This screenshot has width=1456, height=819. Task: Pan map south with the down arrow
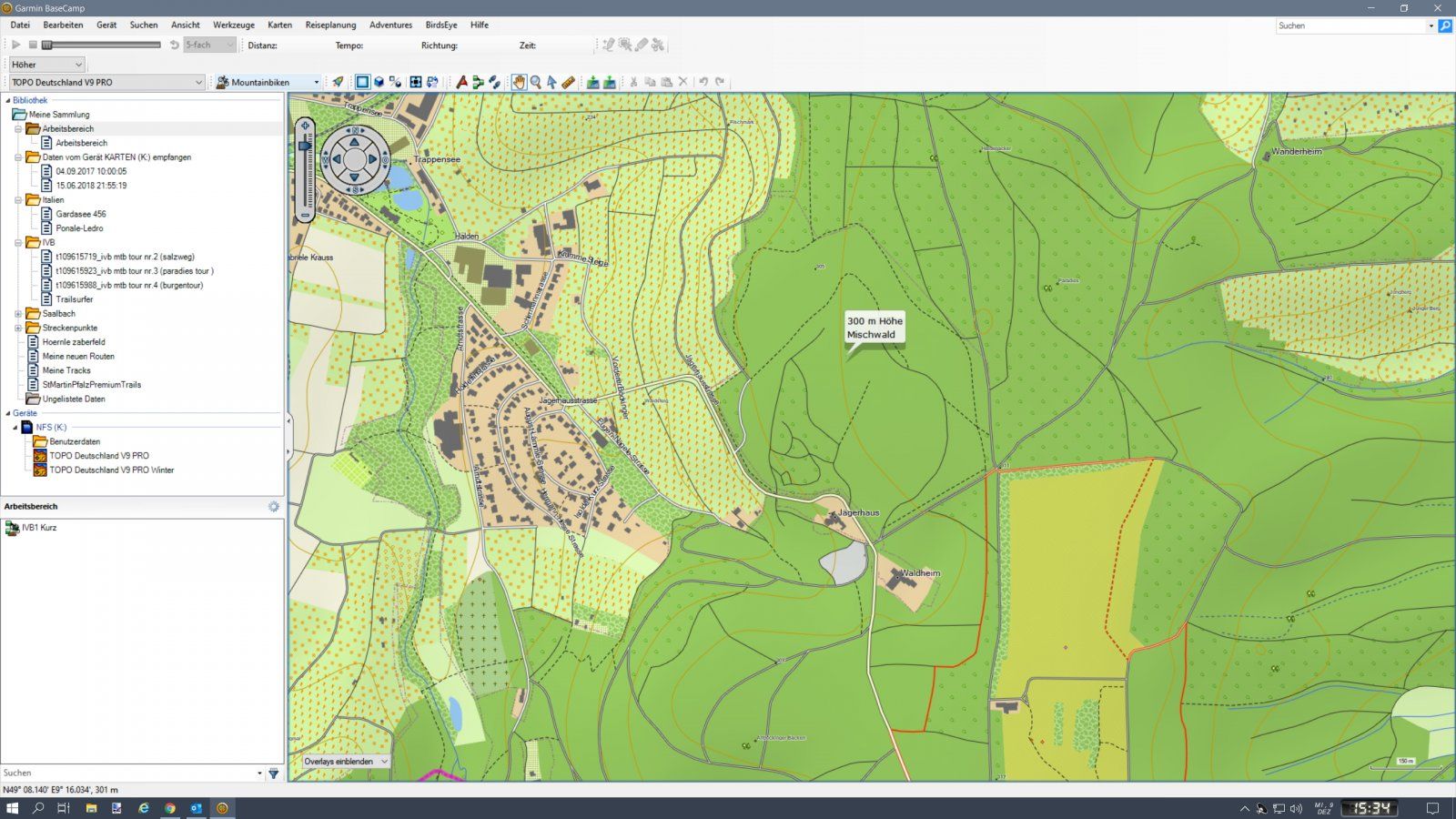pos(355,179)
